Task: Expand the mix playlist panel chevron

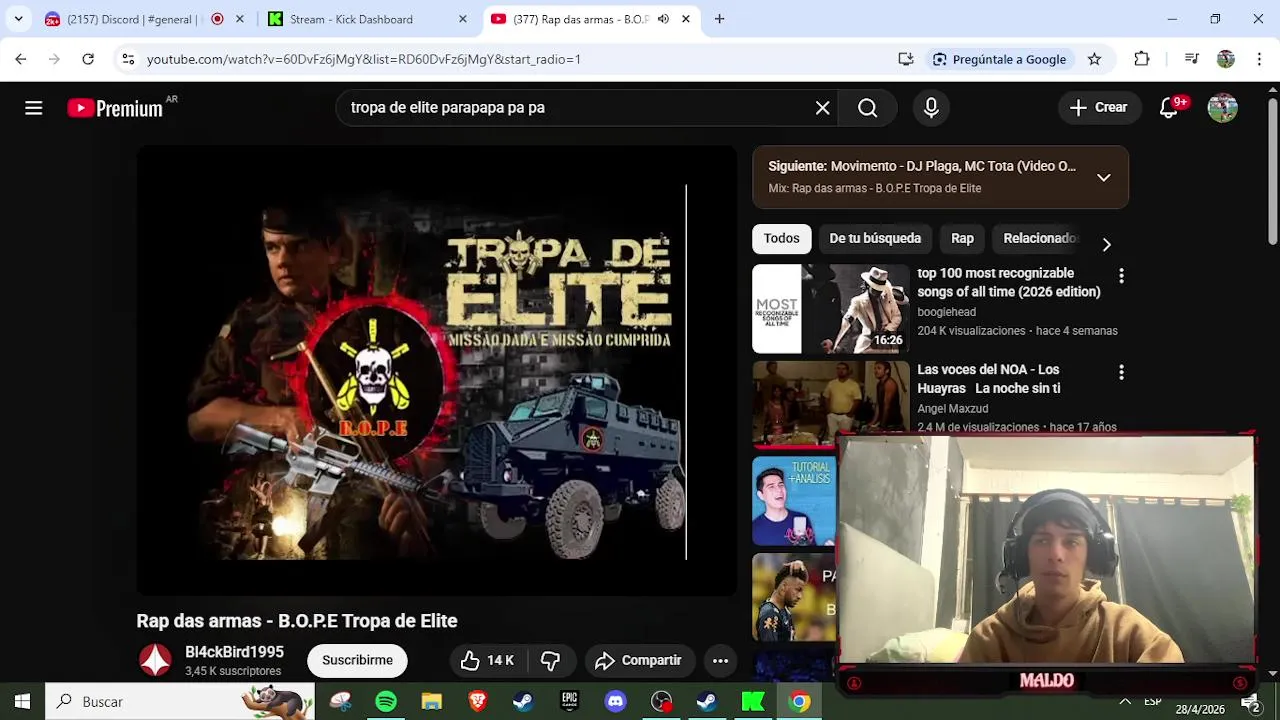Action: tap(1103, 177)
